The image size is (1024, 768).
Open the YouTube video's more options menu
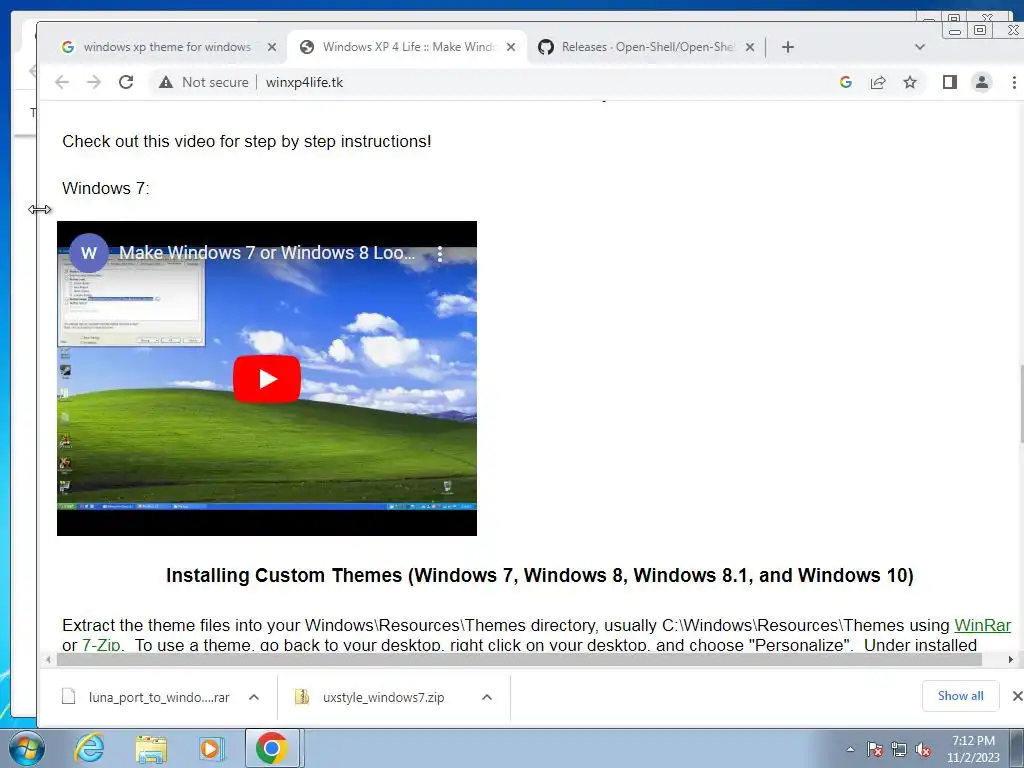440,254
